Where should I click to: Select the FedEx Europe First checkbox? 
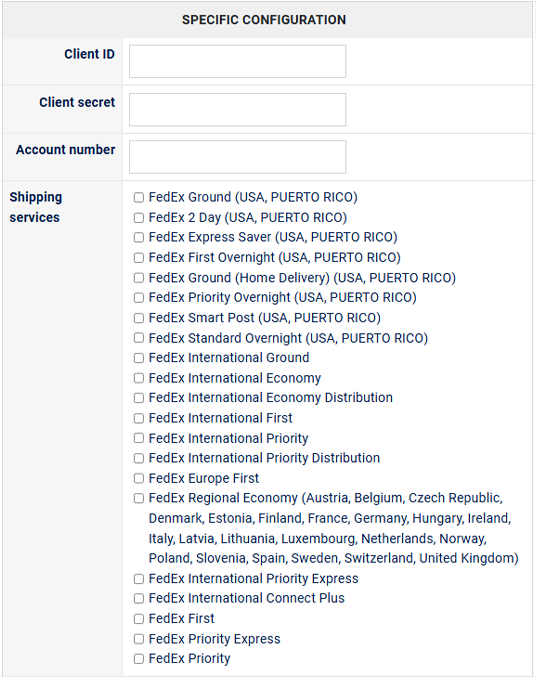pyautogui.click(x=139, y=478)
